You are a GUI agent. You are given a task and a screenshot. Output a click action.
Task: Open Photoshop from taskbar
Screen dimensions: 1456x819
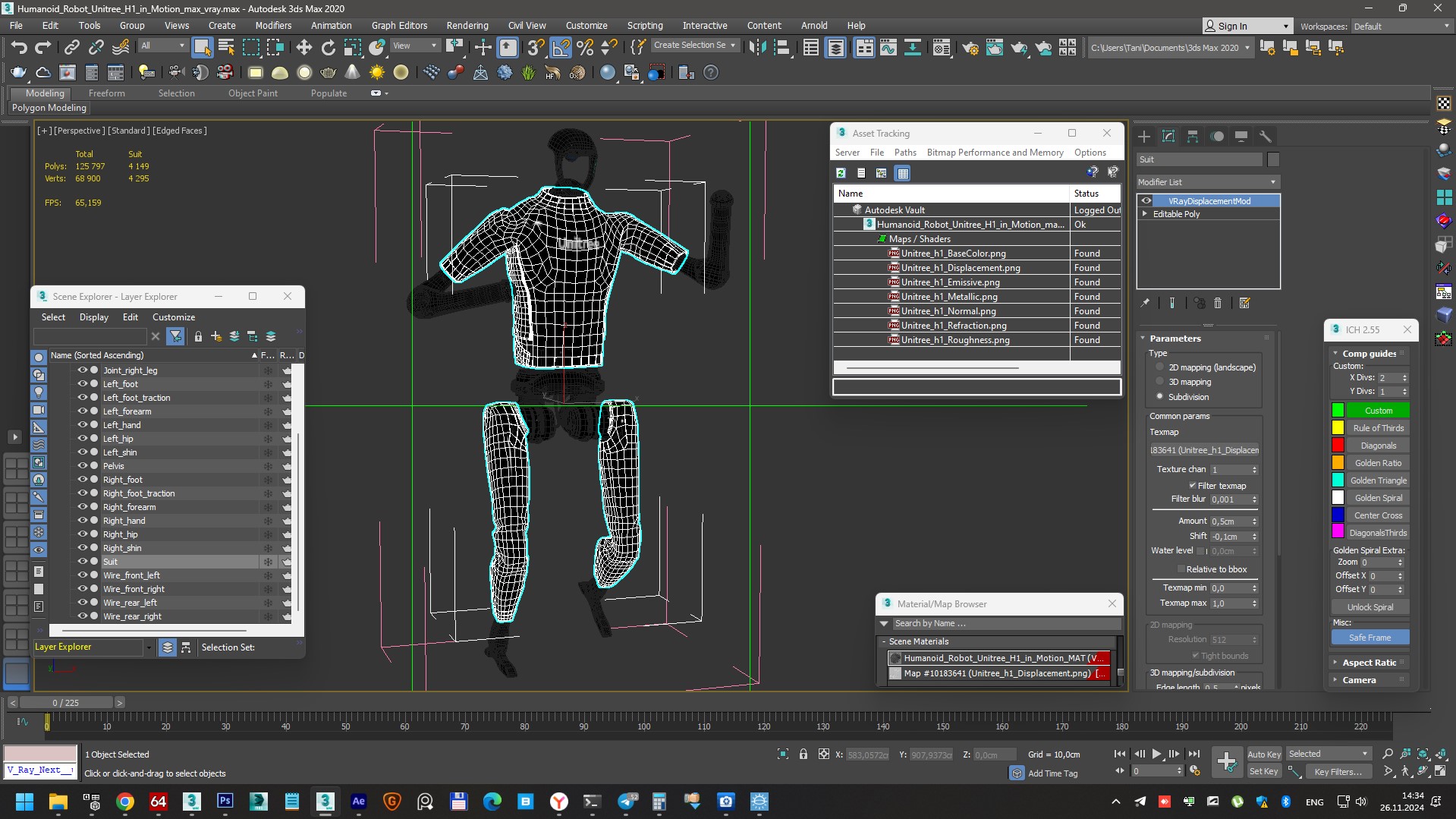pos(225,801)
